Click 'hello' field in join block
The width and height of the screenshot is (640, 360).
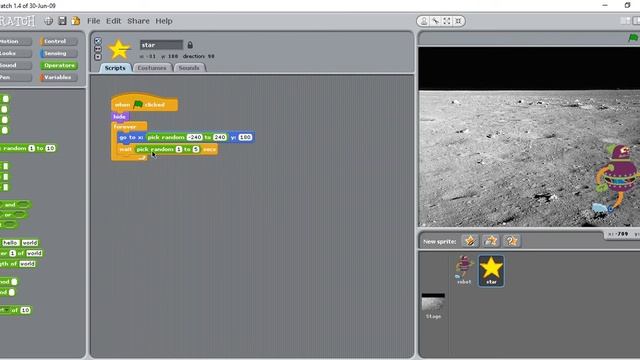[11, 242]
